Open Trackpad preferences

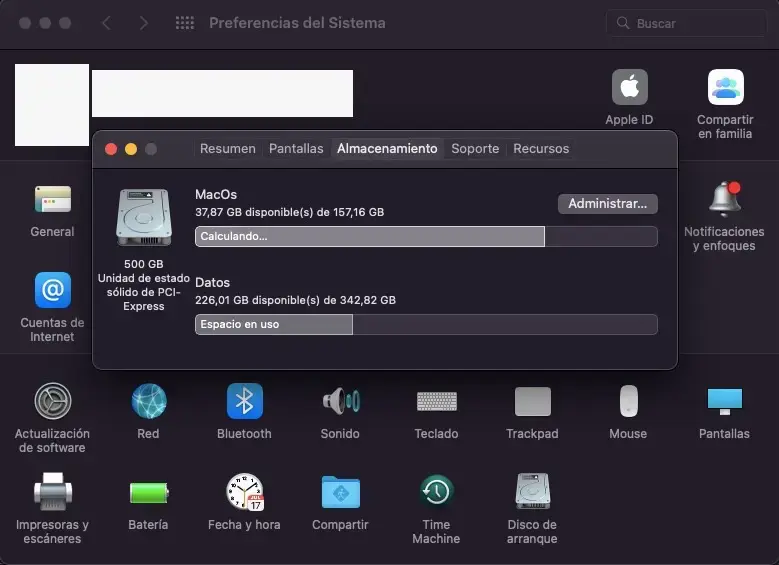tap(533, 402)
